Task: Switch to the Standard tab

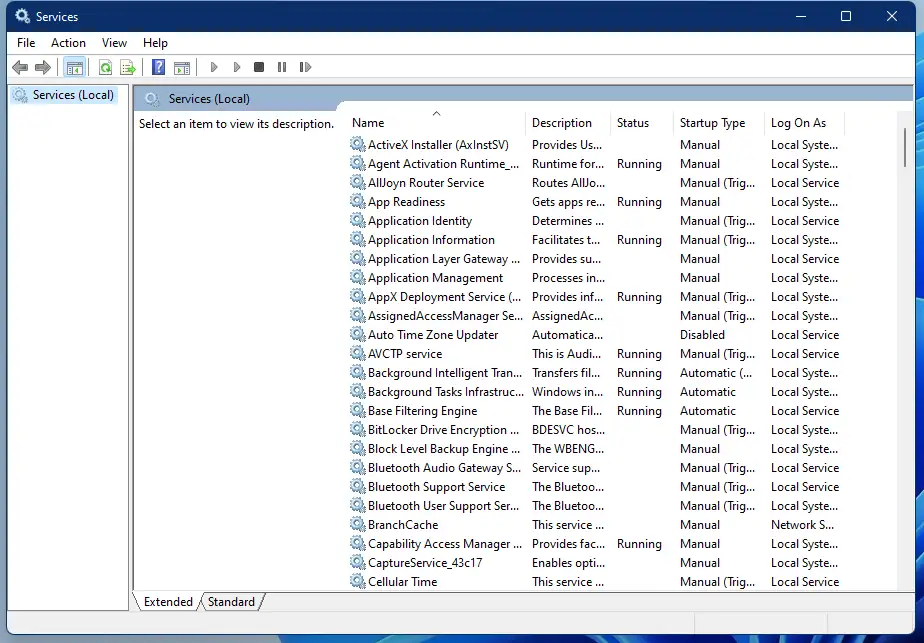Action: (x=231, y=602)
